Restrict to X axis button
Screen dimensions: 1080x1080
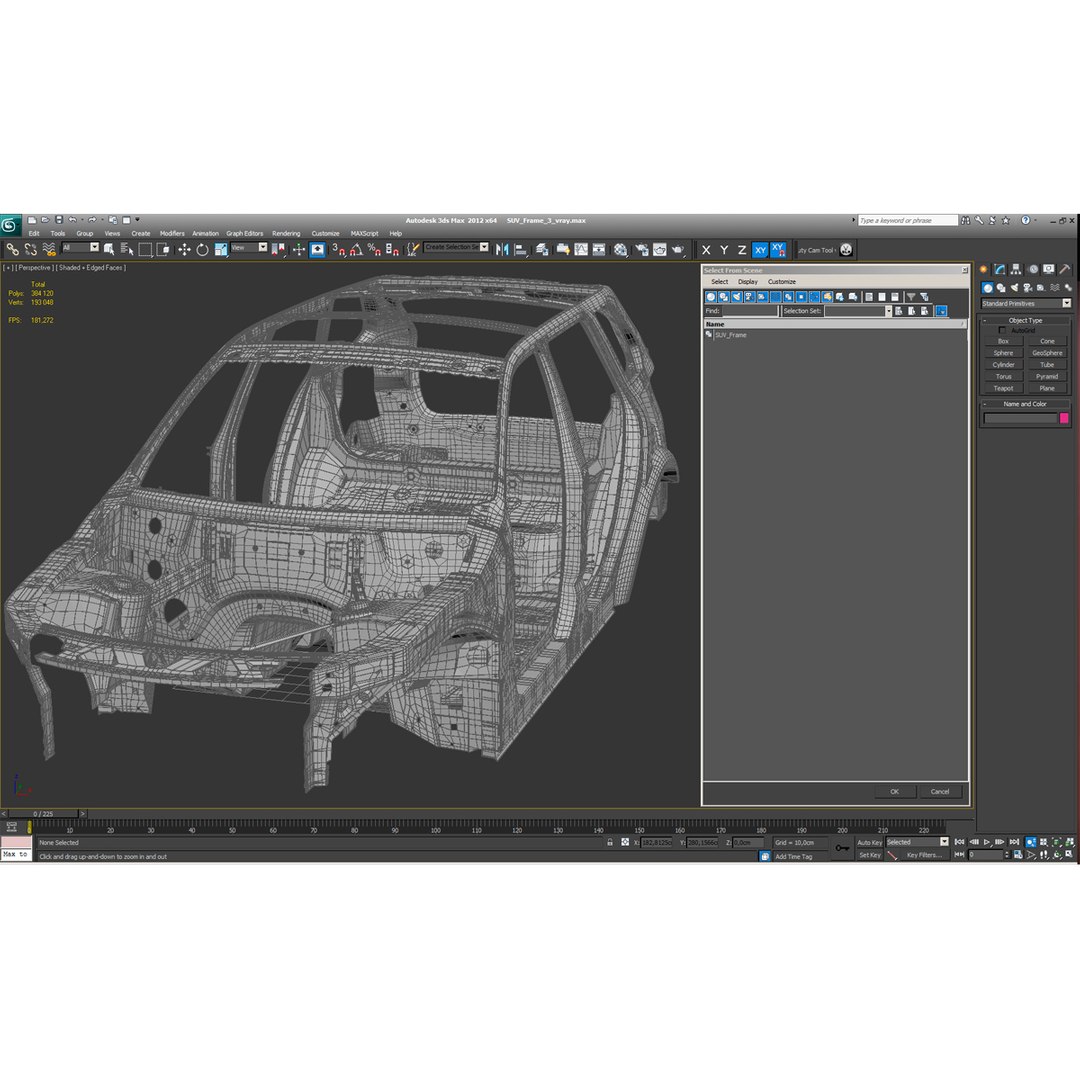706,250
